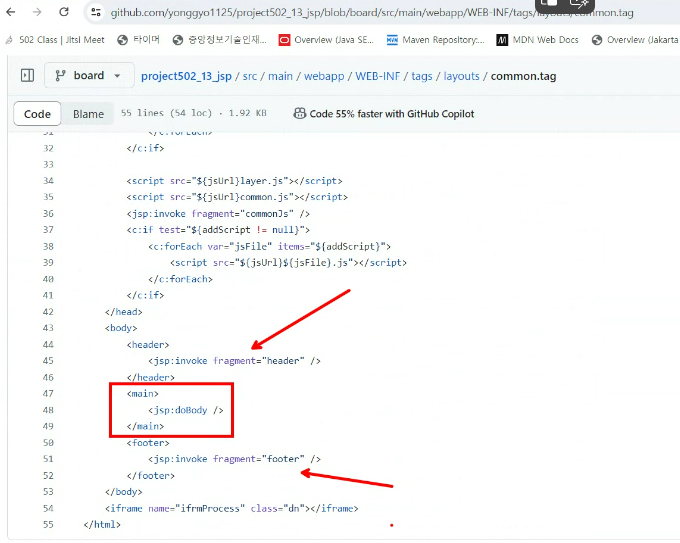
Task: Open the 중앙정보기술인재 bookmark
Action: [x=219, y=40]
